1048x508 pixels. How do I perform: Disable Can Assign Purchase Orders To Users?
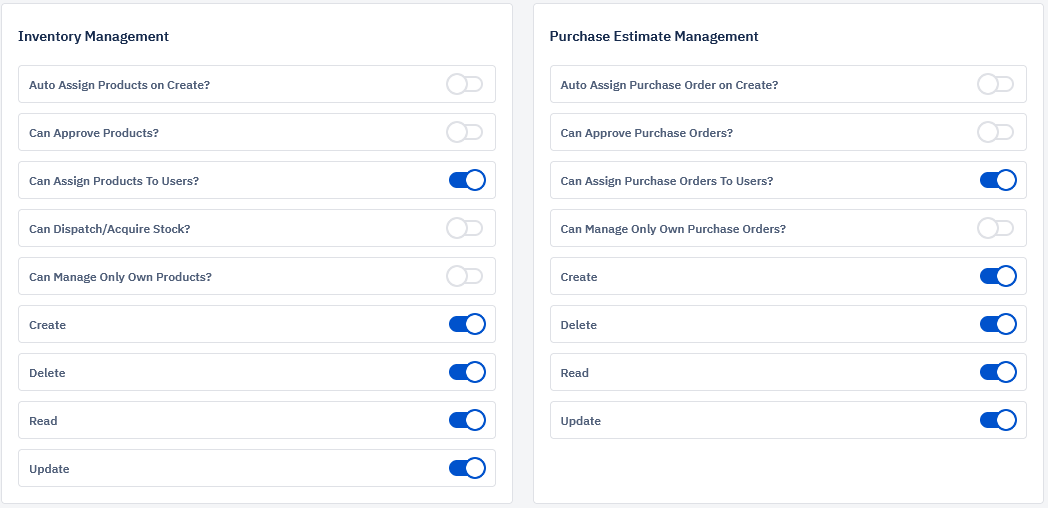pyautogui.click(x=999, y=180)
